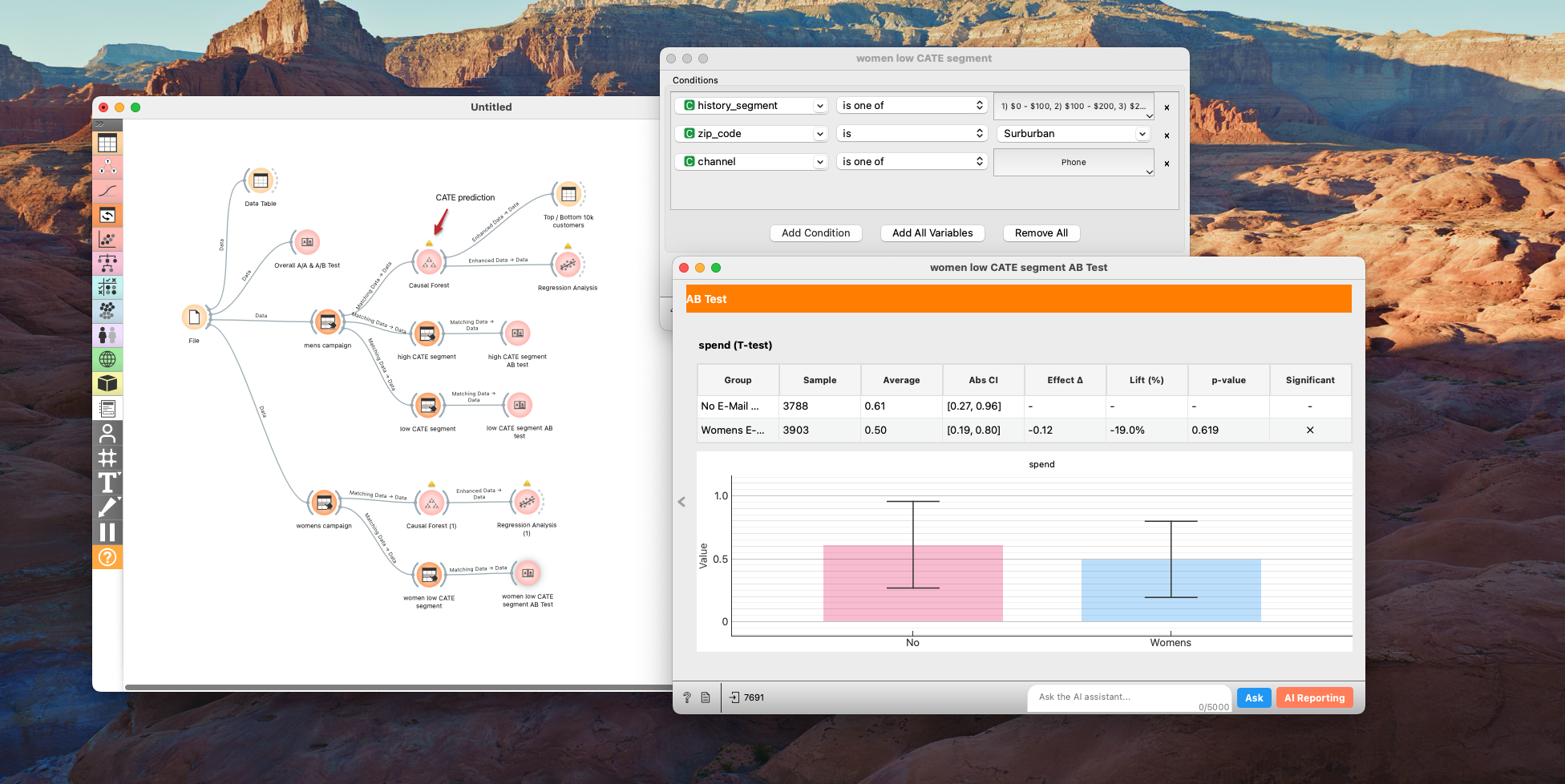Click the report icon in AB Test status bar

tap(706, 697)
